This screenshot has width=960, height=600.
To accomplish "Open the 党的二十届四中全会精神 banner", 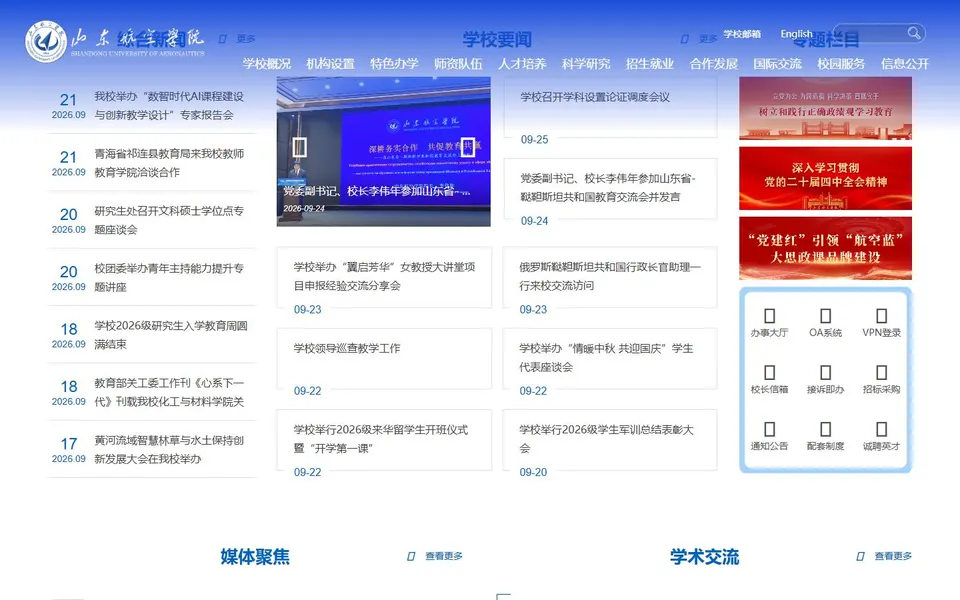I will coord(825,178).
